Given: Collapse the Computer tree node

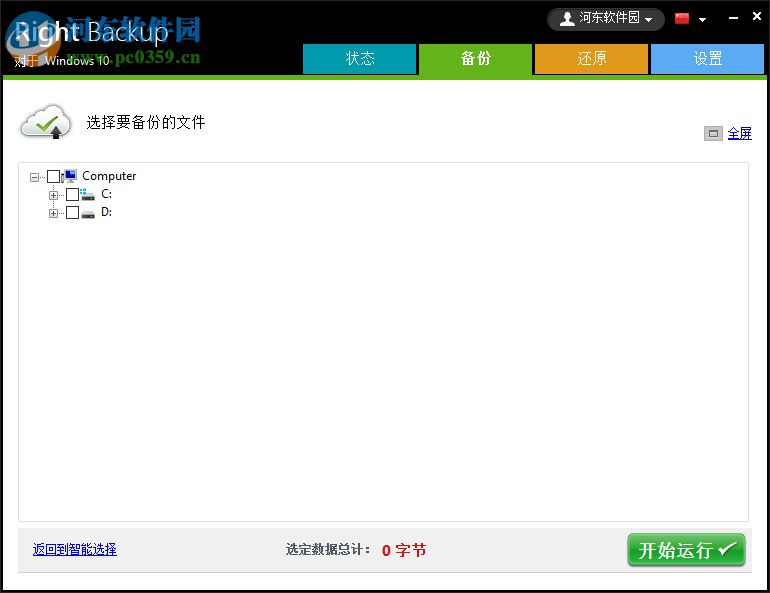Looking at the screenshot, I should point(34,177).
